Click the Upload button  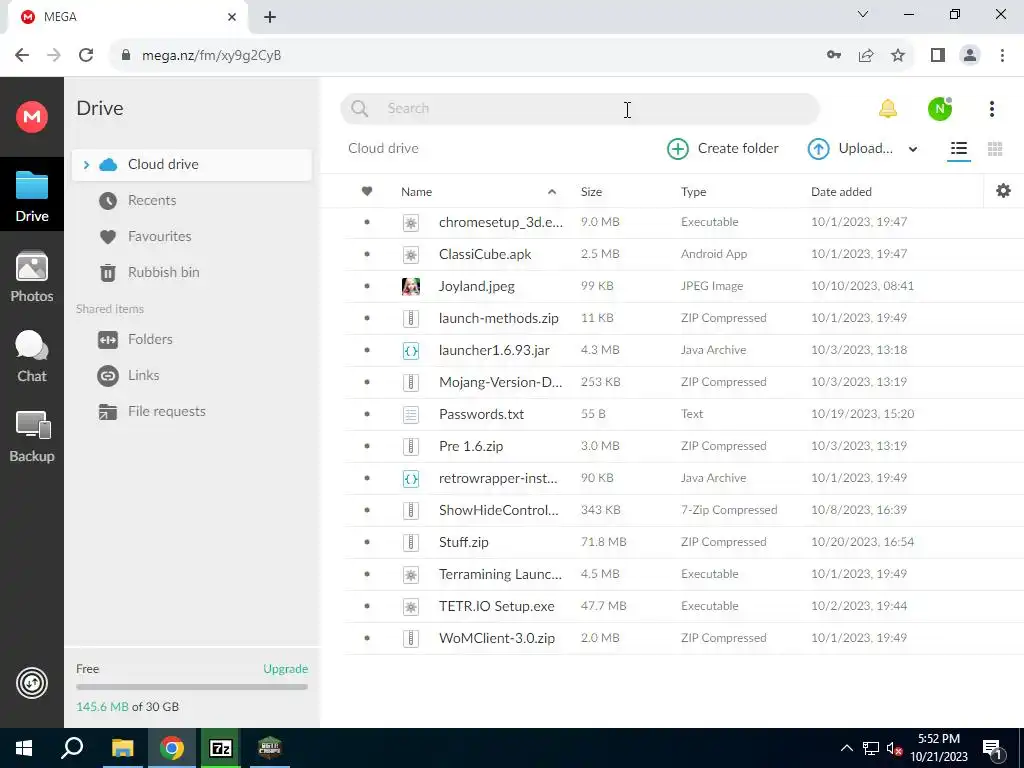850,149
